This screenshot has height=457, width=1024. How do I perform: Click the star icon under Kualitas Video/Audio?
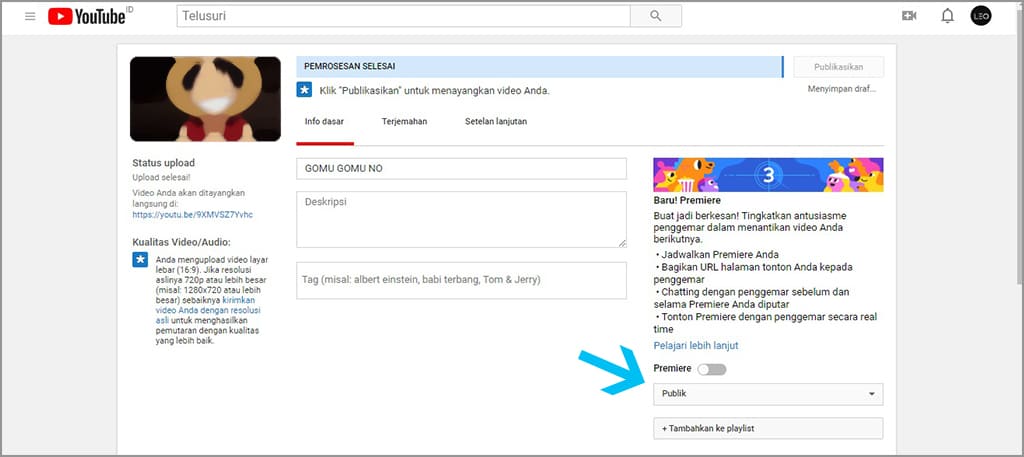coord(140,261)
